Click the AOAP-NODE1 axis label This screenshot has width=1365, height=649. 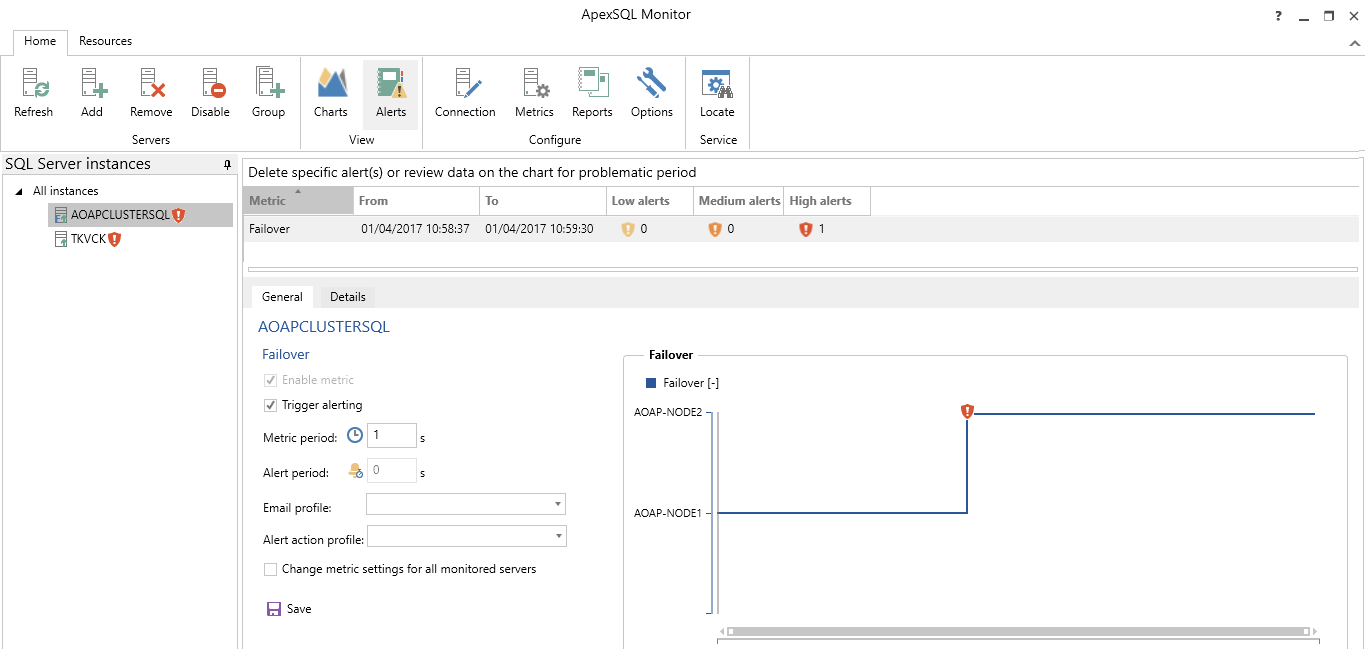[670, 513]
